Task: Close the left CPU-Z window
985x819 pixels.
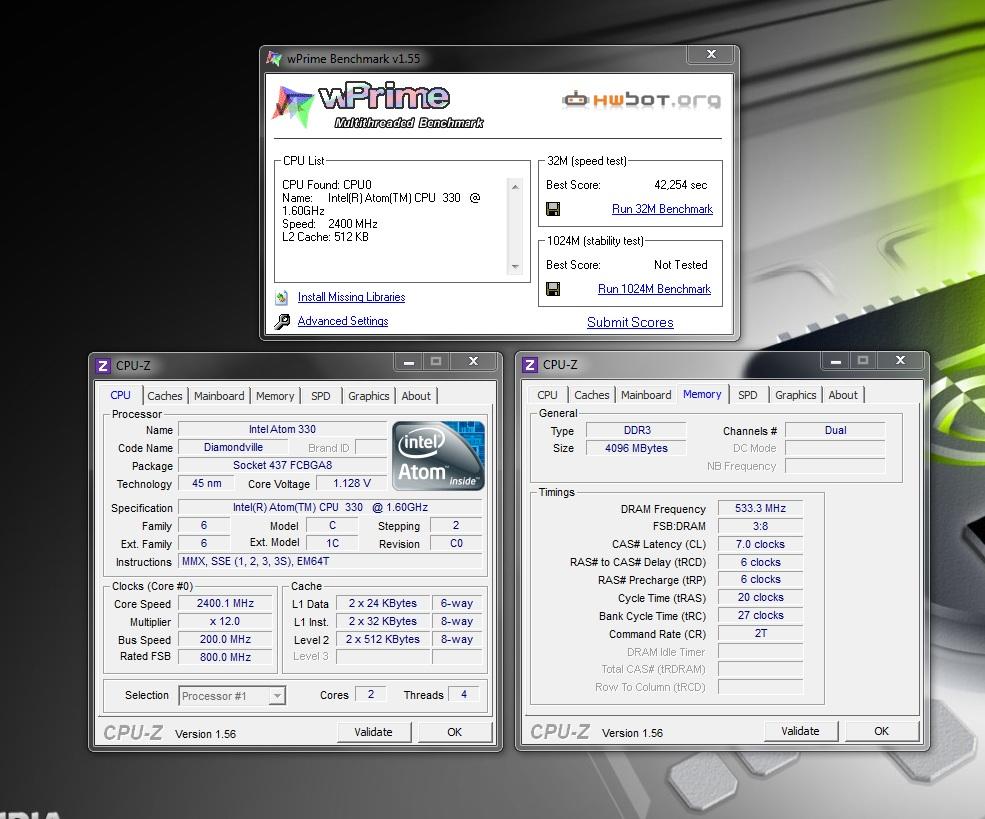Action: 474,362
